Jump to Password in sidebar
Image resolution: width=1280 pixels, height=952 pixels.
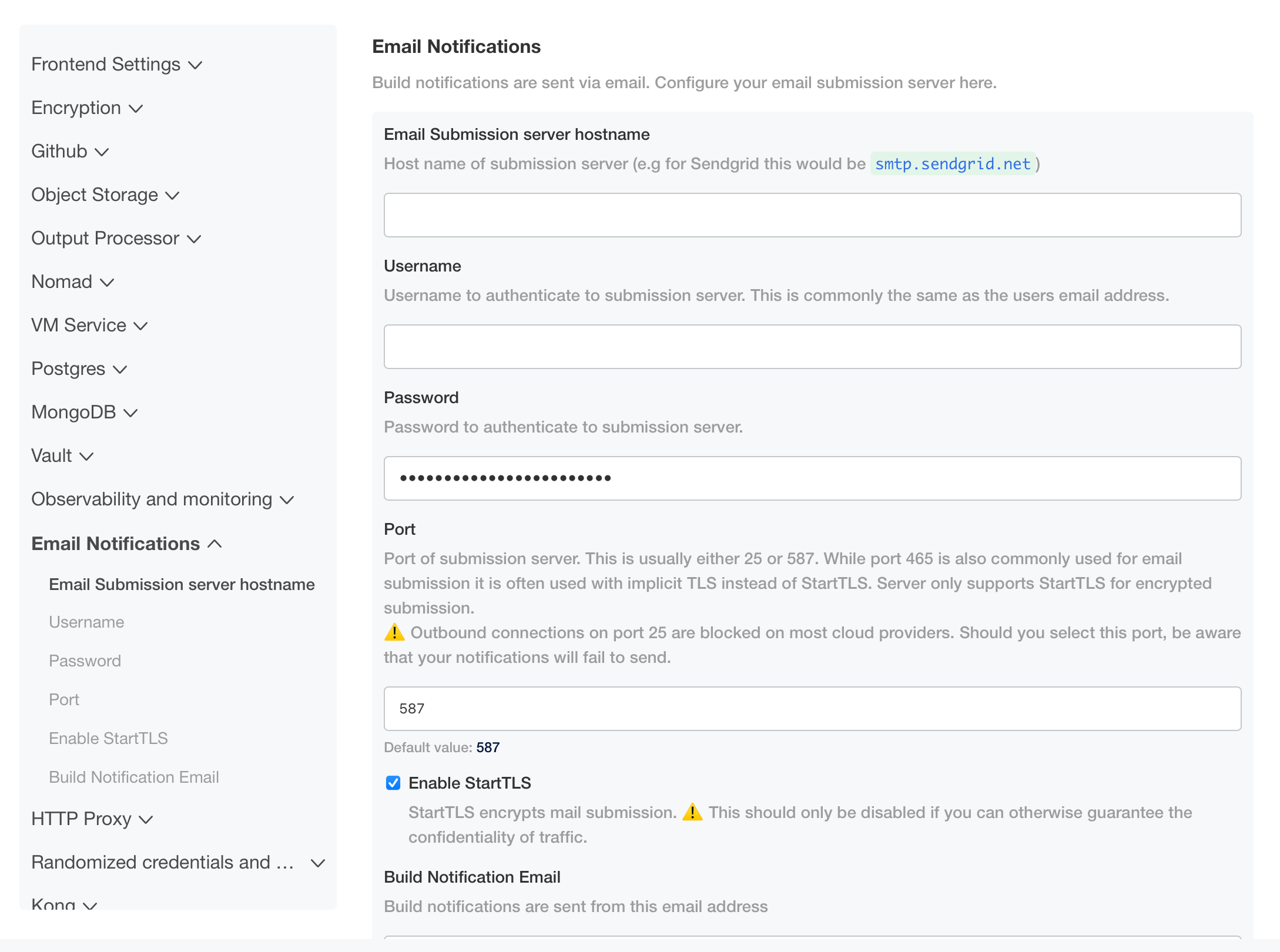85,661
